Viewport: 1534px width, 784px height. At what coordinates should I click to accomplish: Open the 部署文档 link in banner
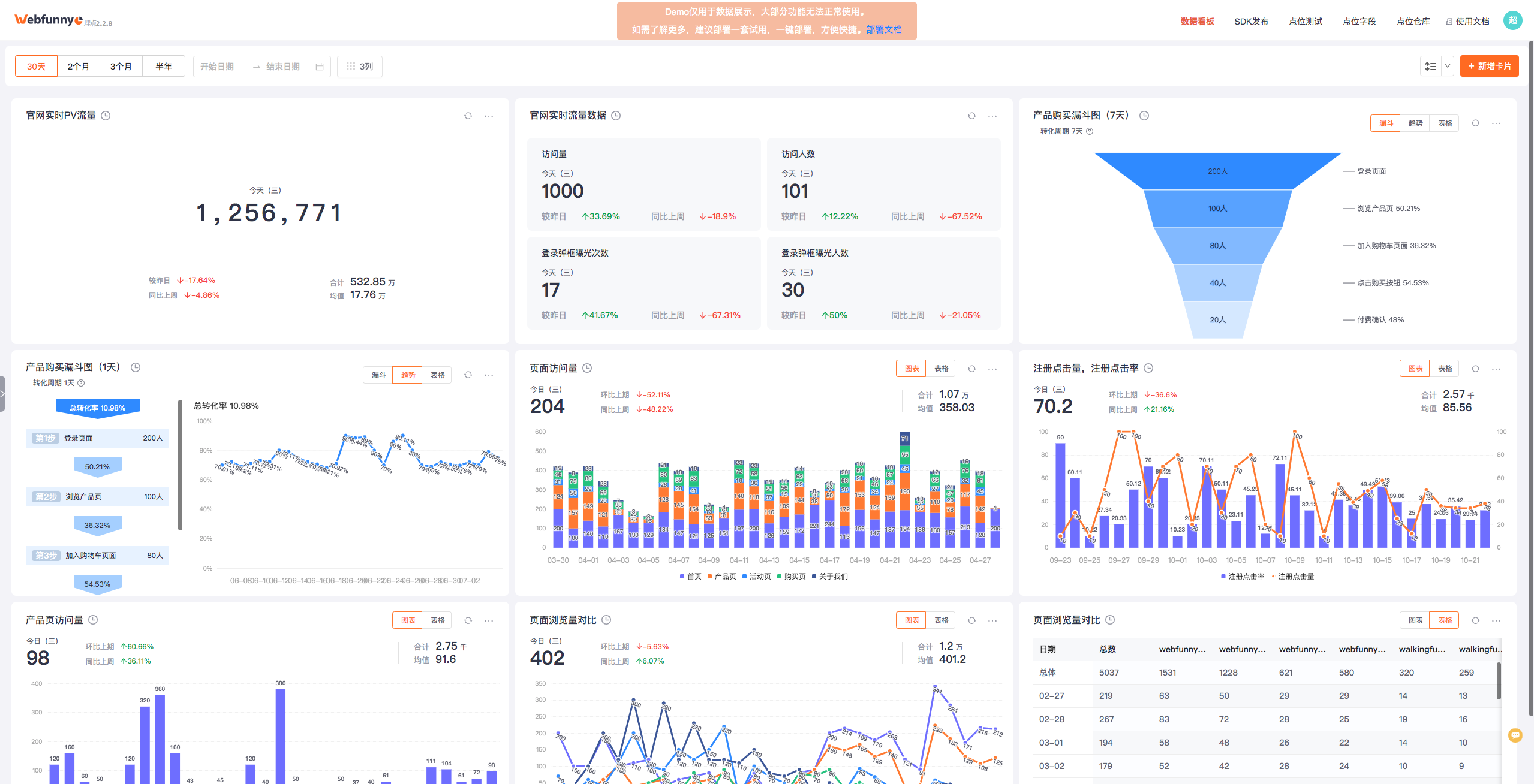tap(883, 30)
